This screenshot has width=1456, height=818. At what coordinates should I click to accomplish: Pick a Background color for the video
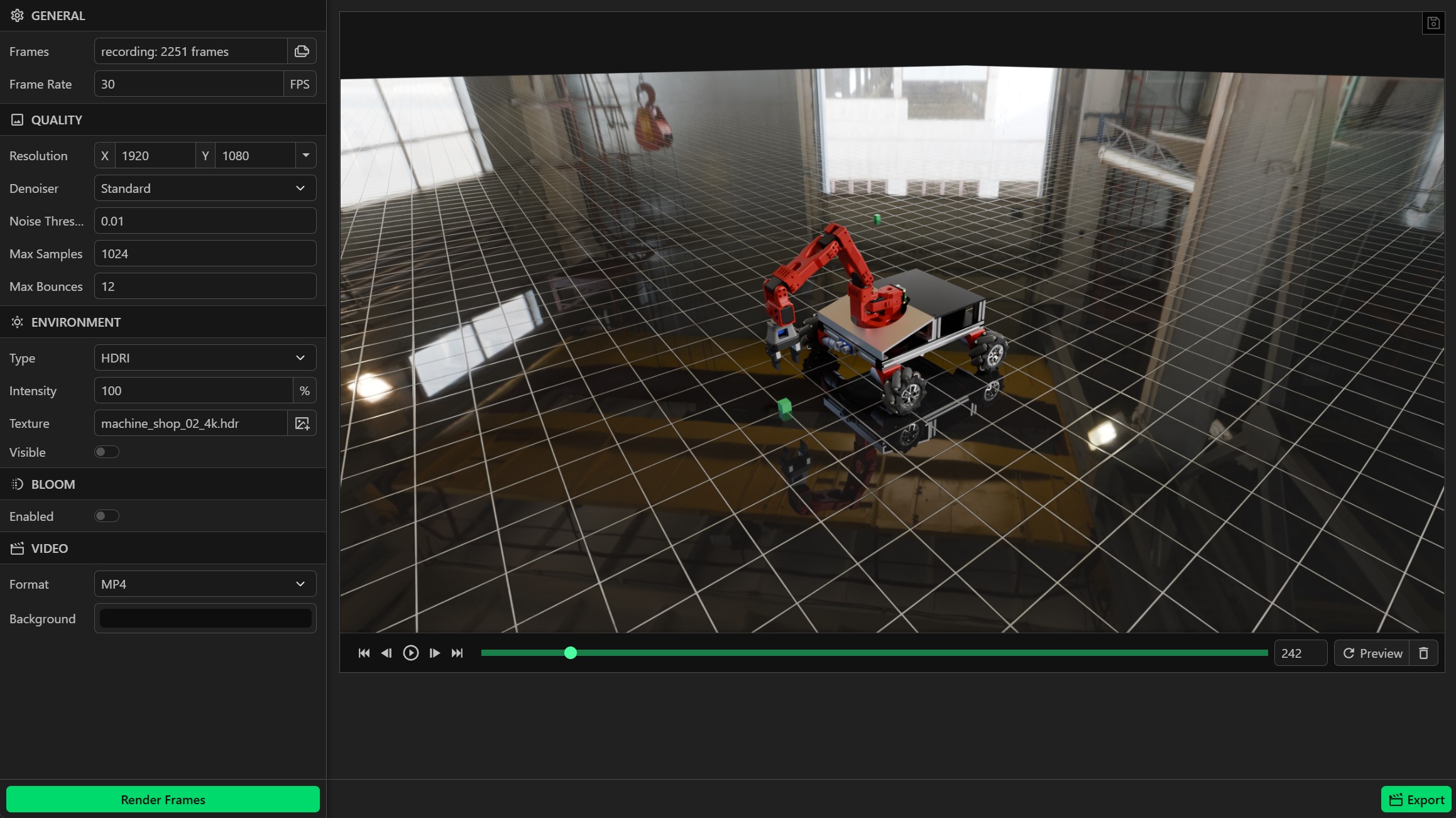tap(204, 618)
